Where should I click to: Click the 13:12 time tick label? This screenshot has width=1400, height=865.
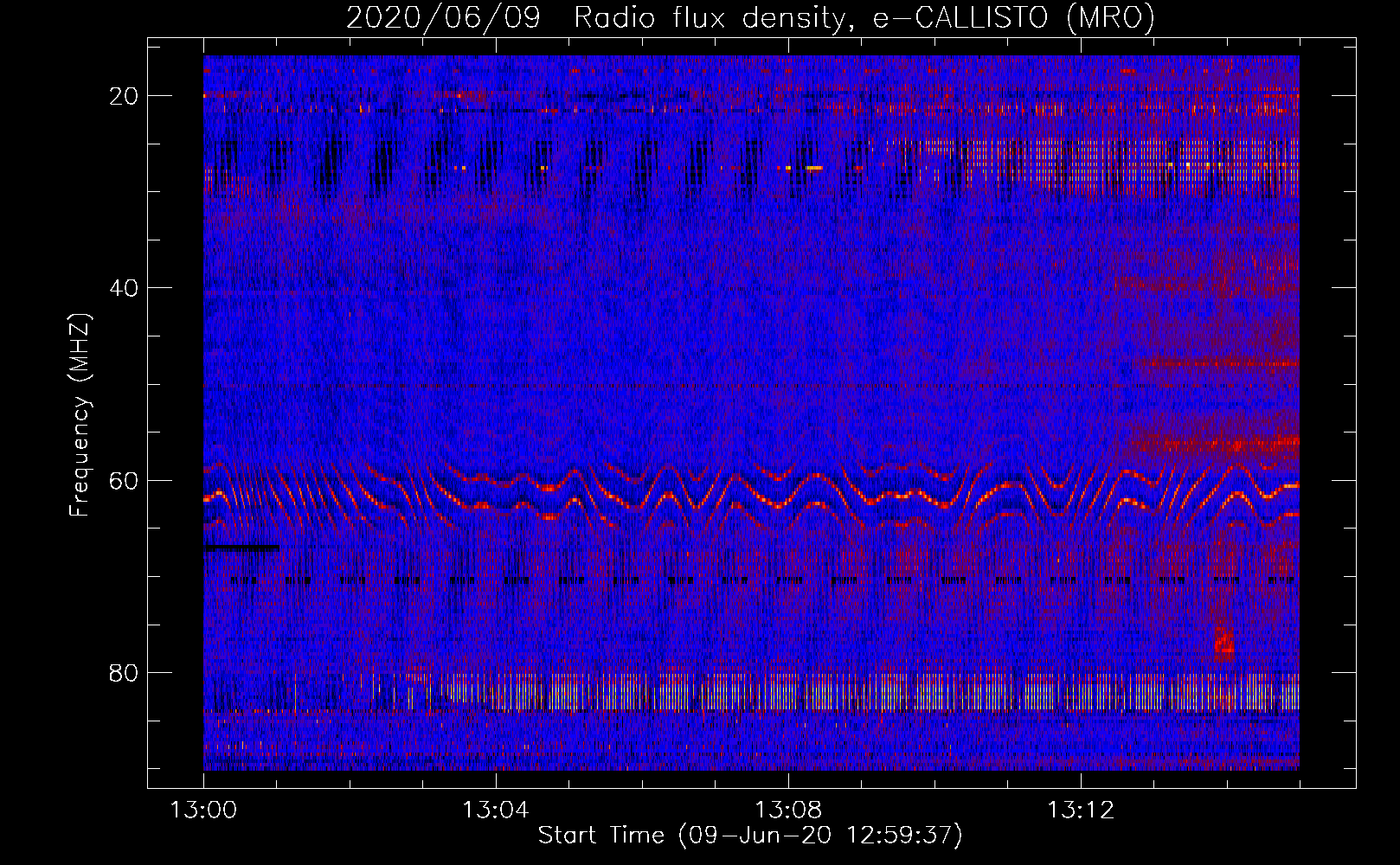[x=1081, y=811]
